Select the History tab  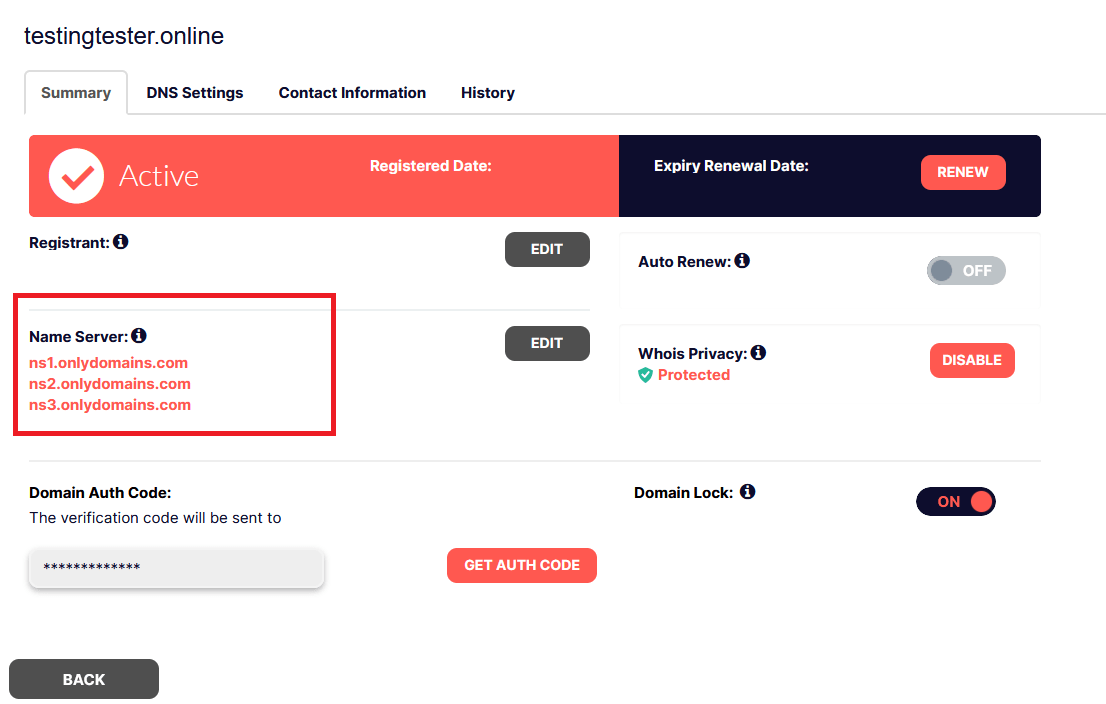point(487,92)
